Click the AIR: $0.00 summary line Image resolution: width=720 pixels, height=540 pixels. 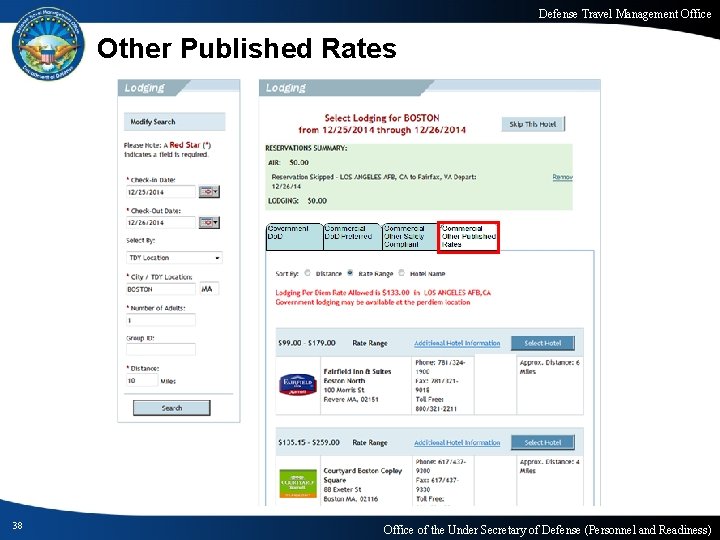[x=288, y=163]
